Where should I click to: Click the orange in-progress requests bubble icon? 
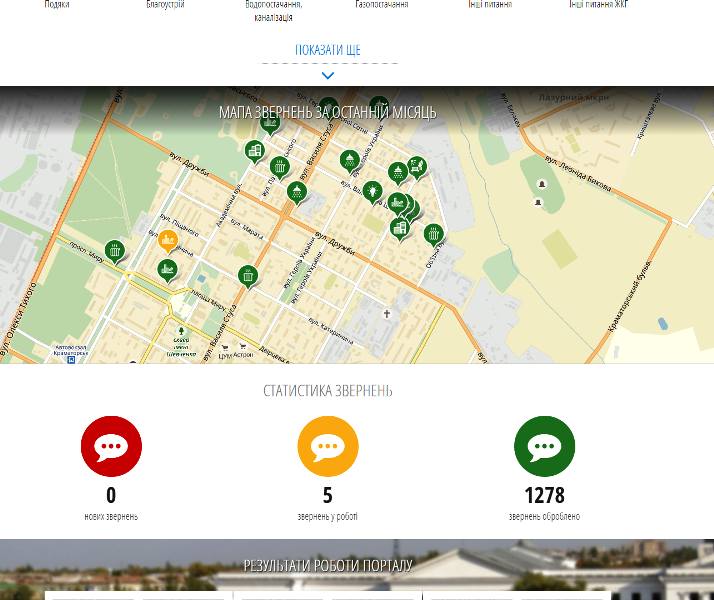[x=328, y=446]
